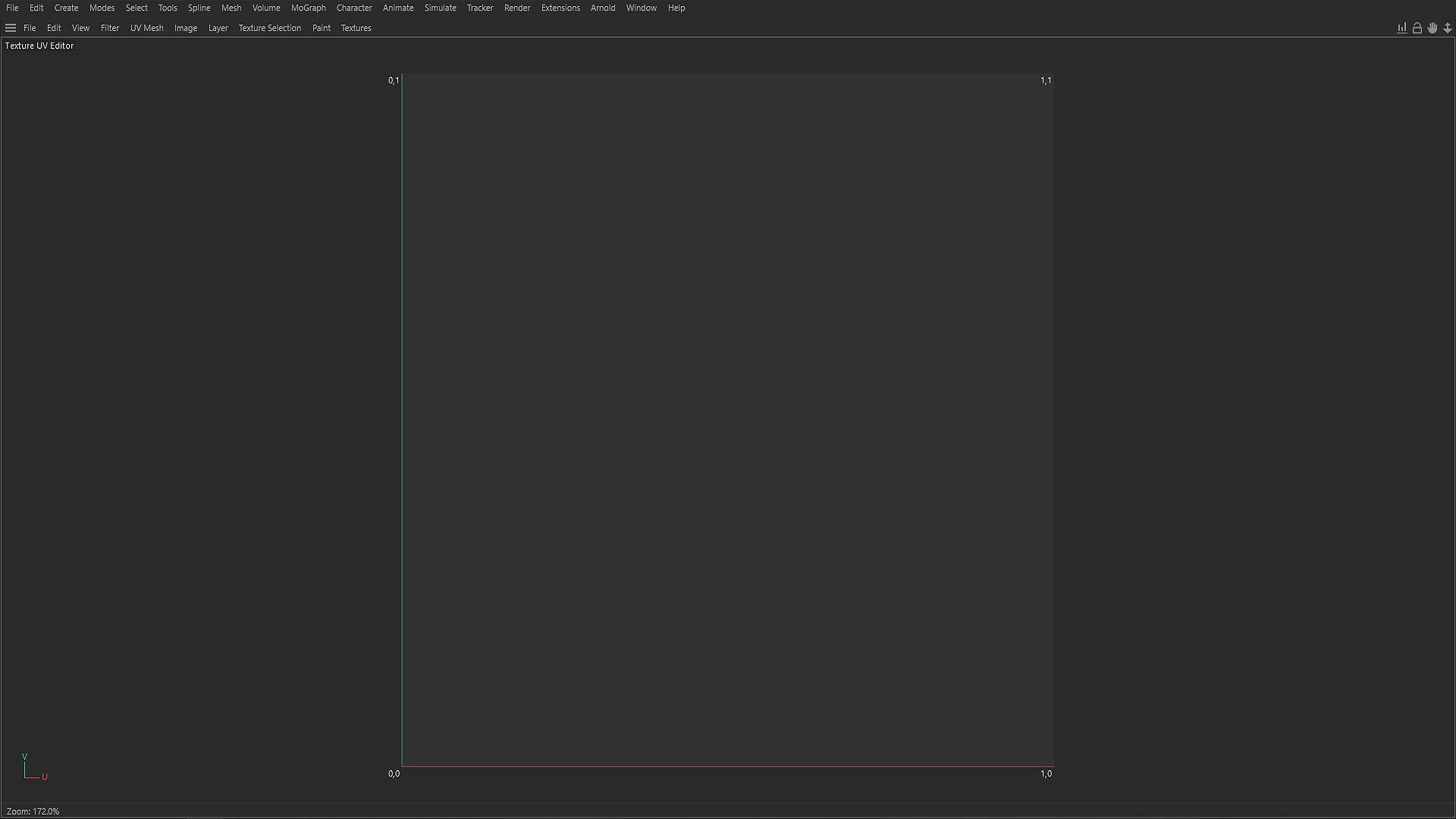Open the Render main menu
Screen dimensions: 1456x819
point(516,8)
